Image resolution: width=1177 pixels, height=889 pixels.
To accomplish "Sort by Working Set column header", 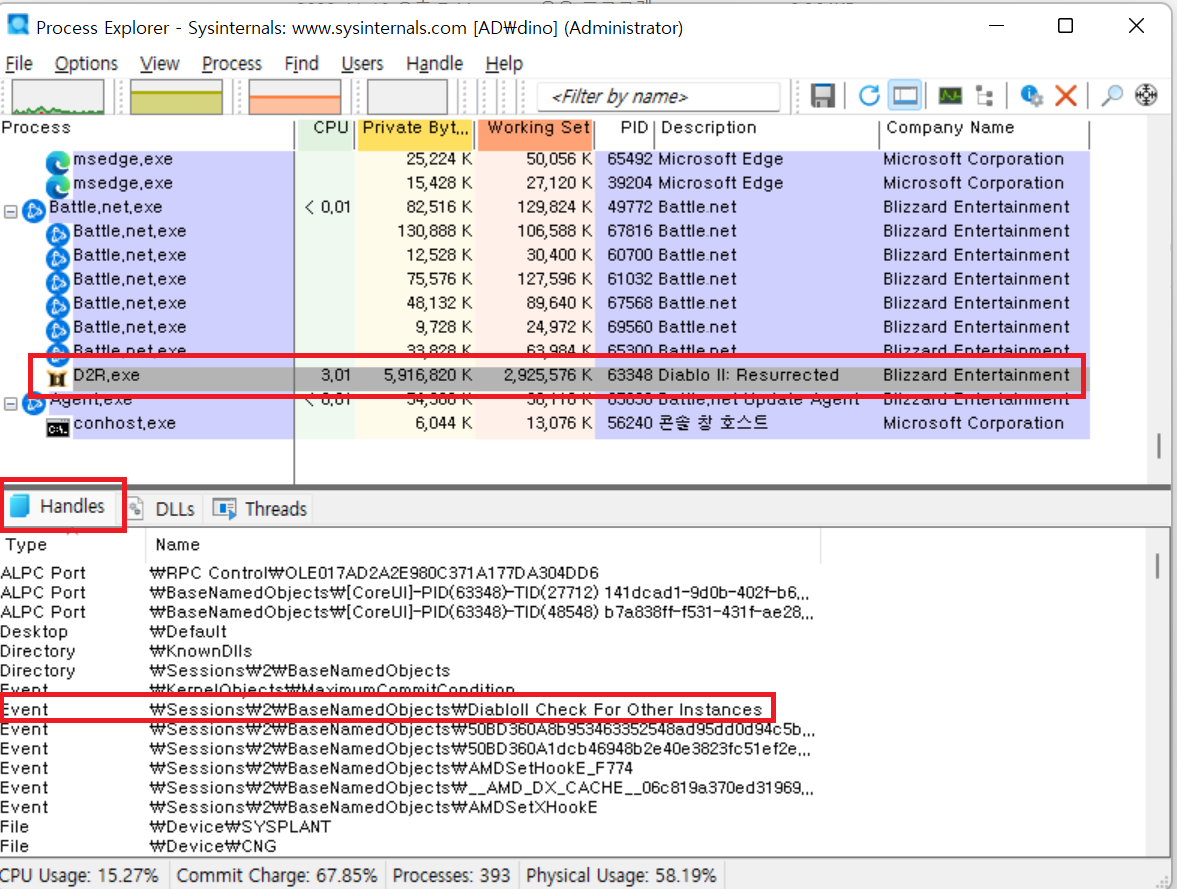I will pyautogui.click(x=535, y=128).
